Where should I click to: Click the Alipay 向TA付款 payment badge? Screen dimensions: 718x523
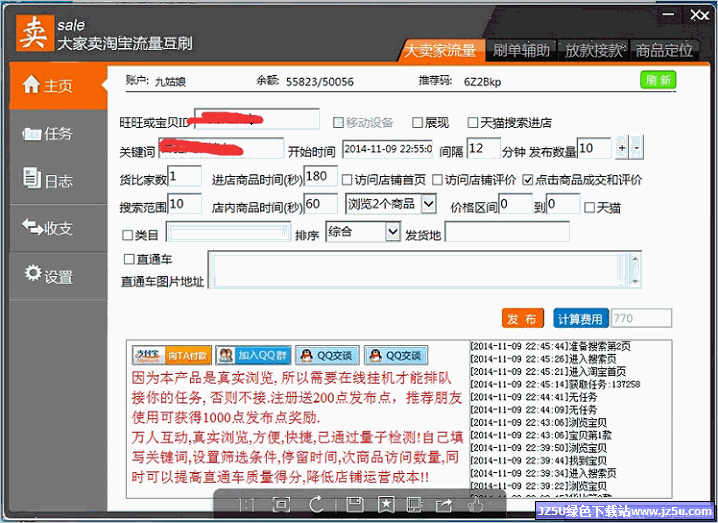pyautogui.click(x=172, y=355)
